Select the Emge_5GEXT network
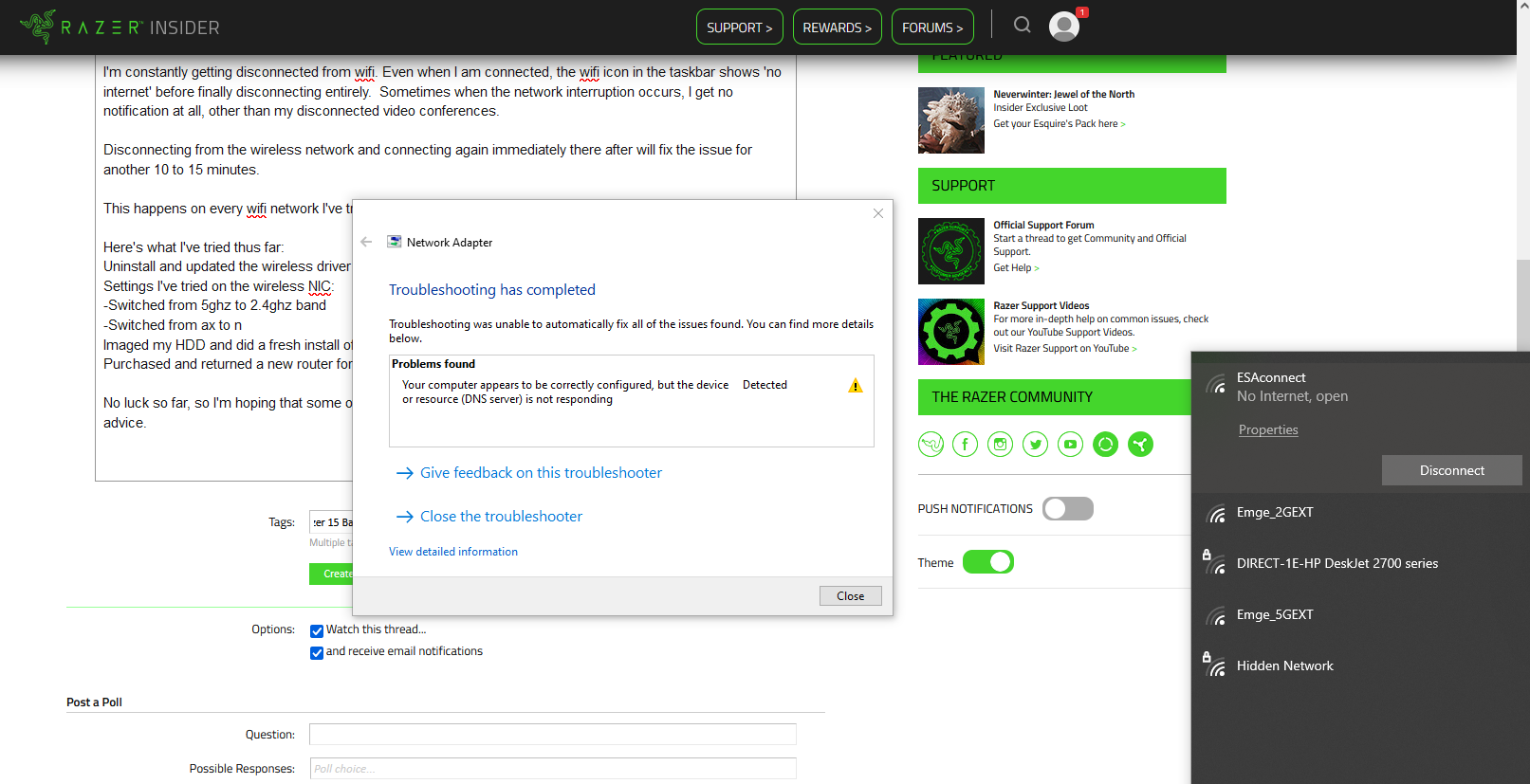 click(x=1360, y=615)
